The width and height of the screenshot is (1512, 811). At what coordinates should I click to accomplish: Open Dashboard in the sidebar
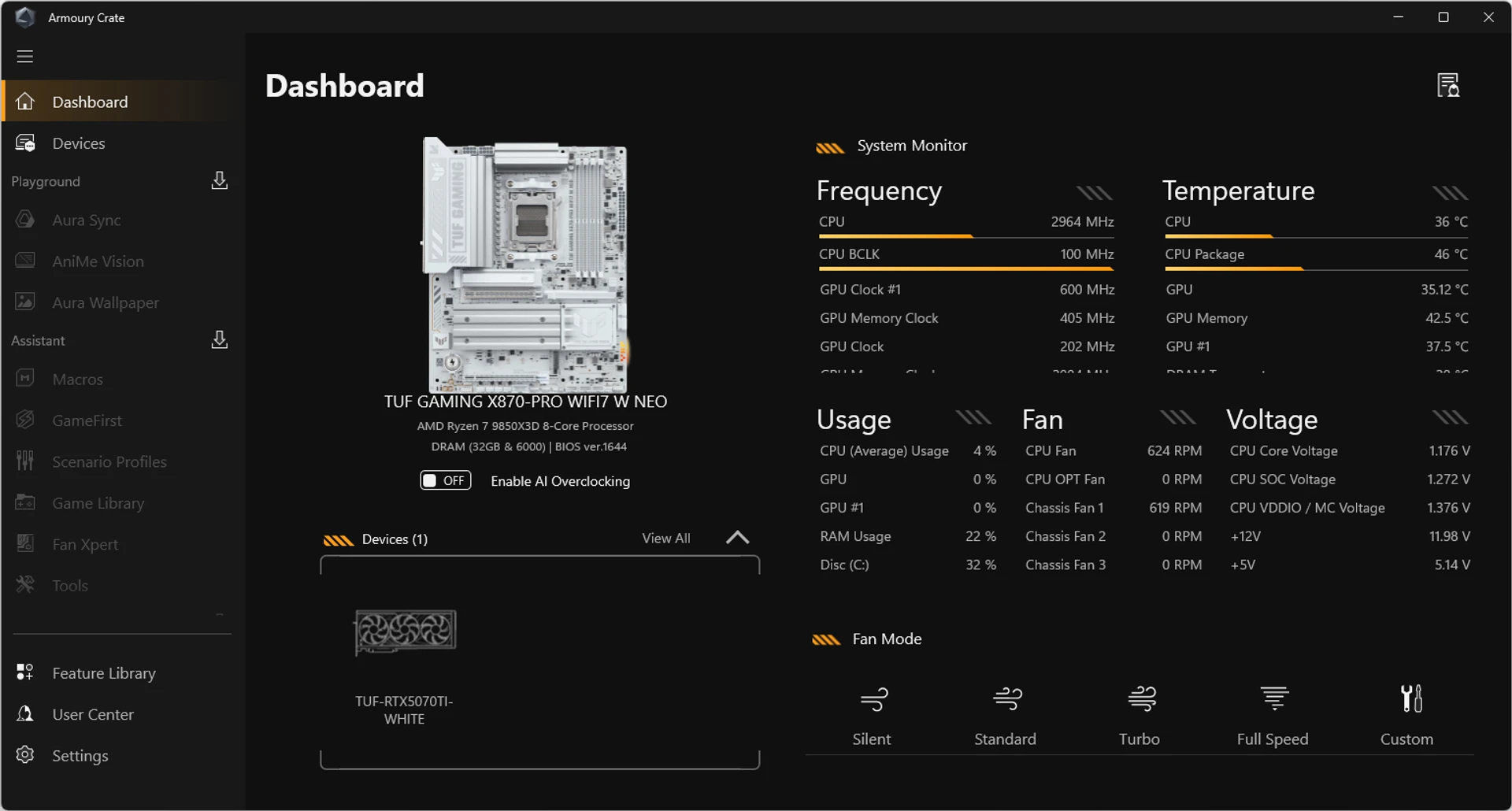click(122, 102)
